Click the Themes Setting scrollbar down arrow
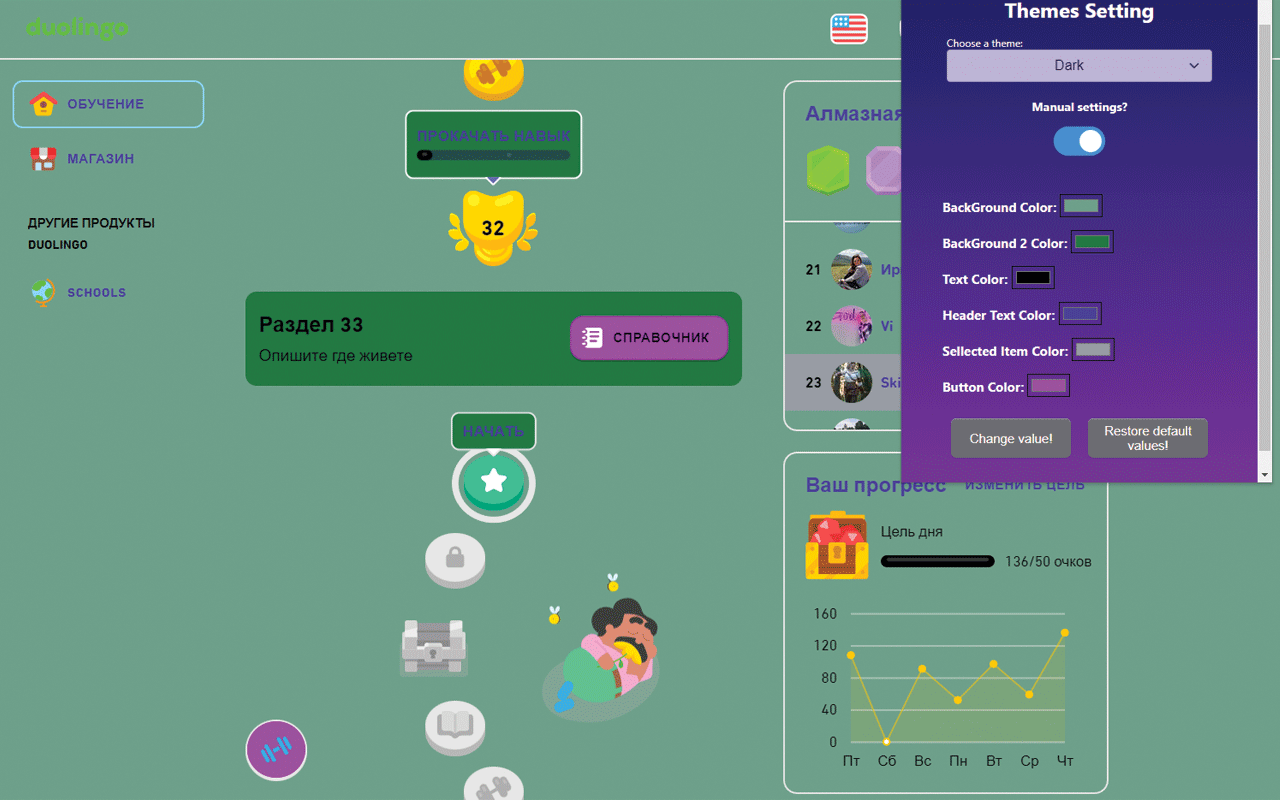This screenshot has height=800, width=1280. pyautogui.click(x=1265, y=474)
